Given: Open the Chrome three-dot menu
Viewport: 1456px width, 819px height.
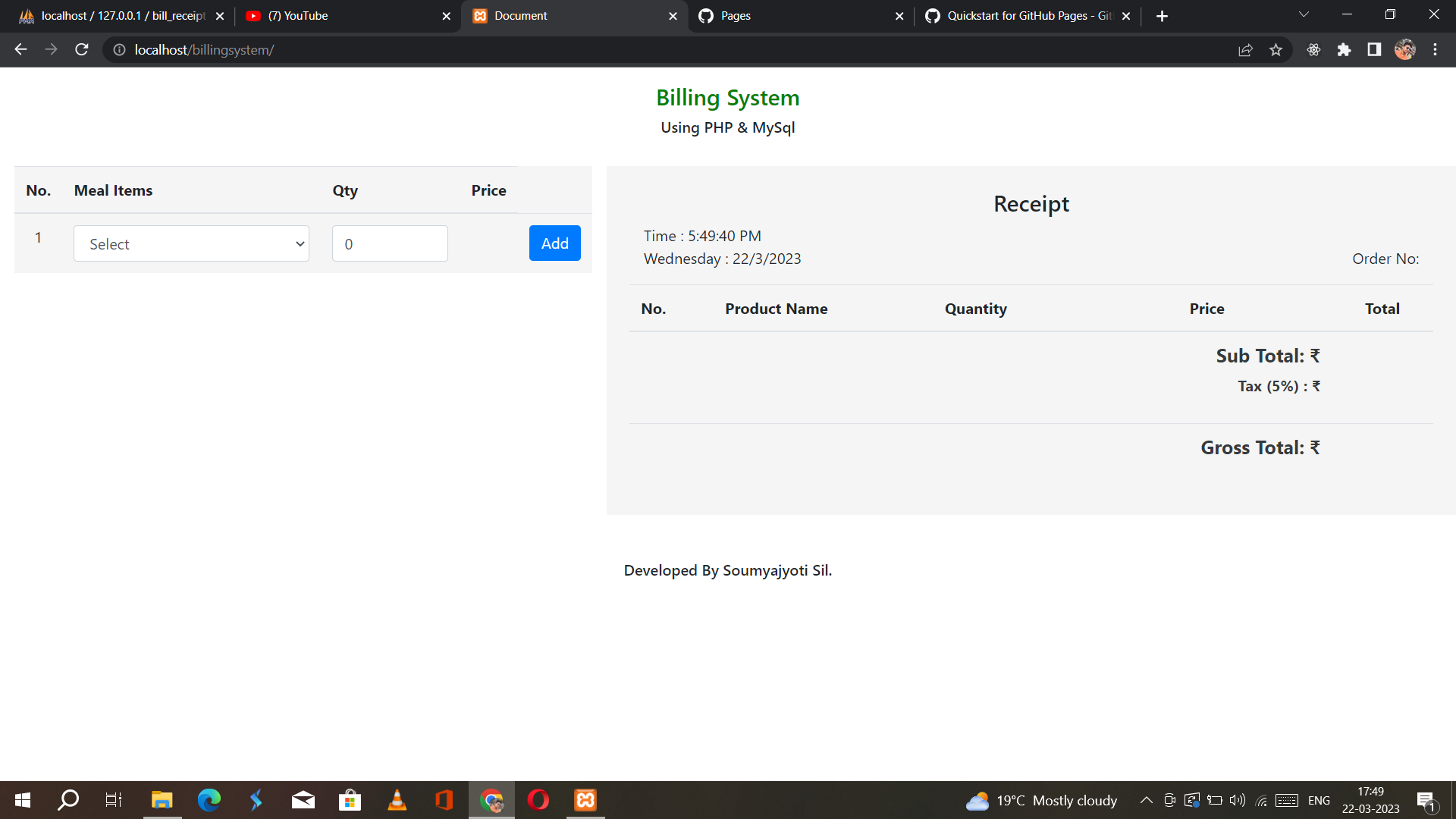Looking at the screenshot, I should (1435, 49).
